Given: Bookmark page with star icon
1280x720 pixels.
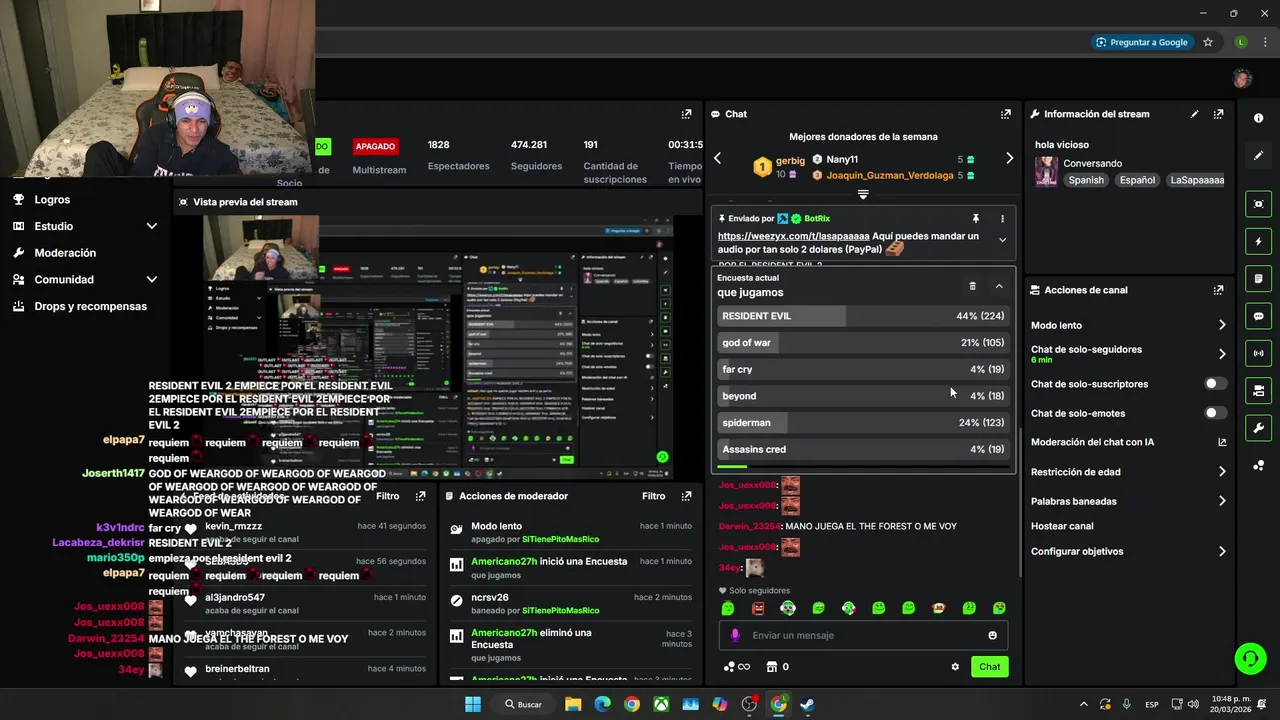Looking at the screenshot, I should [x=1208, y=42].
